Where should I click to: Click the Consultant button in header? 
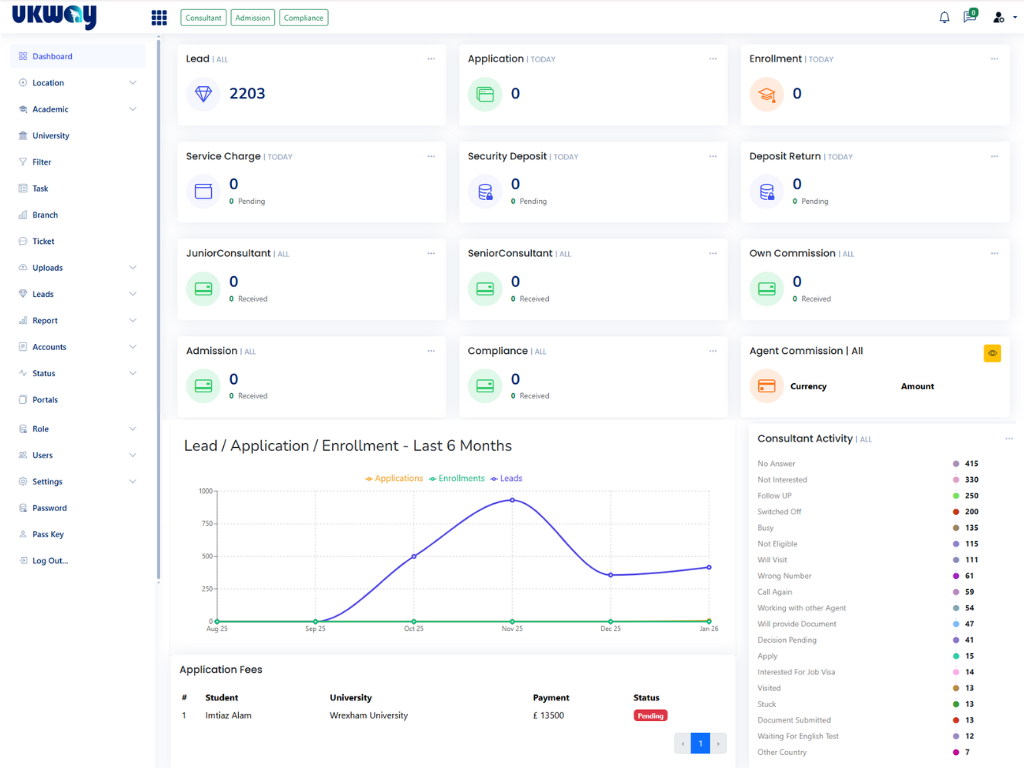coord(203,18)
